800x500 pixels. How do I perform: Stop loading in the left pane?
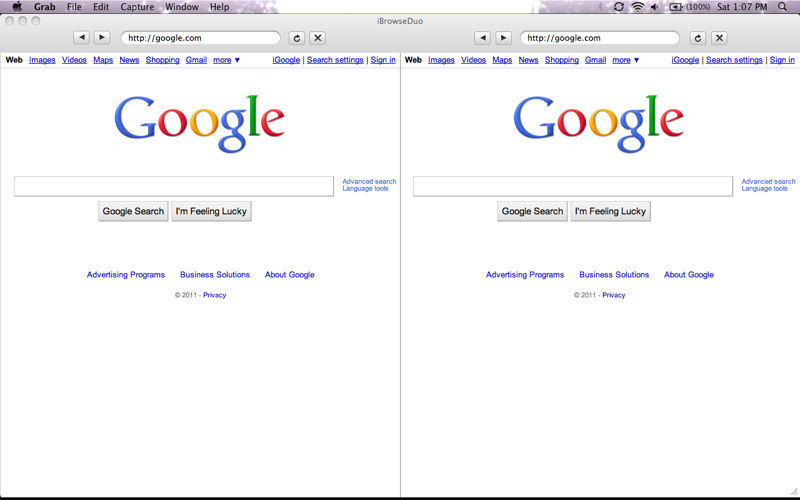(x=317, y=38)
